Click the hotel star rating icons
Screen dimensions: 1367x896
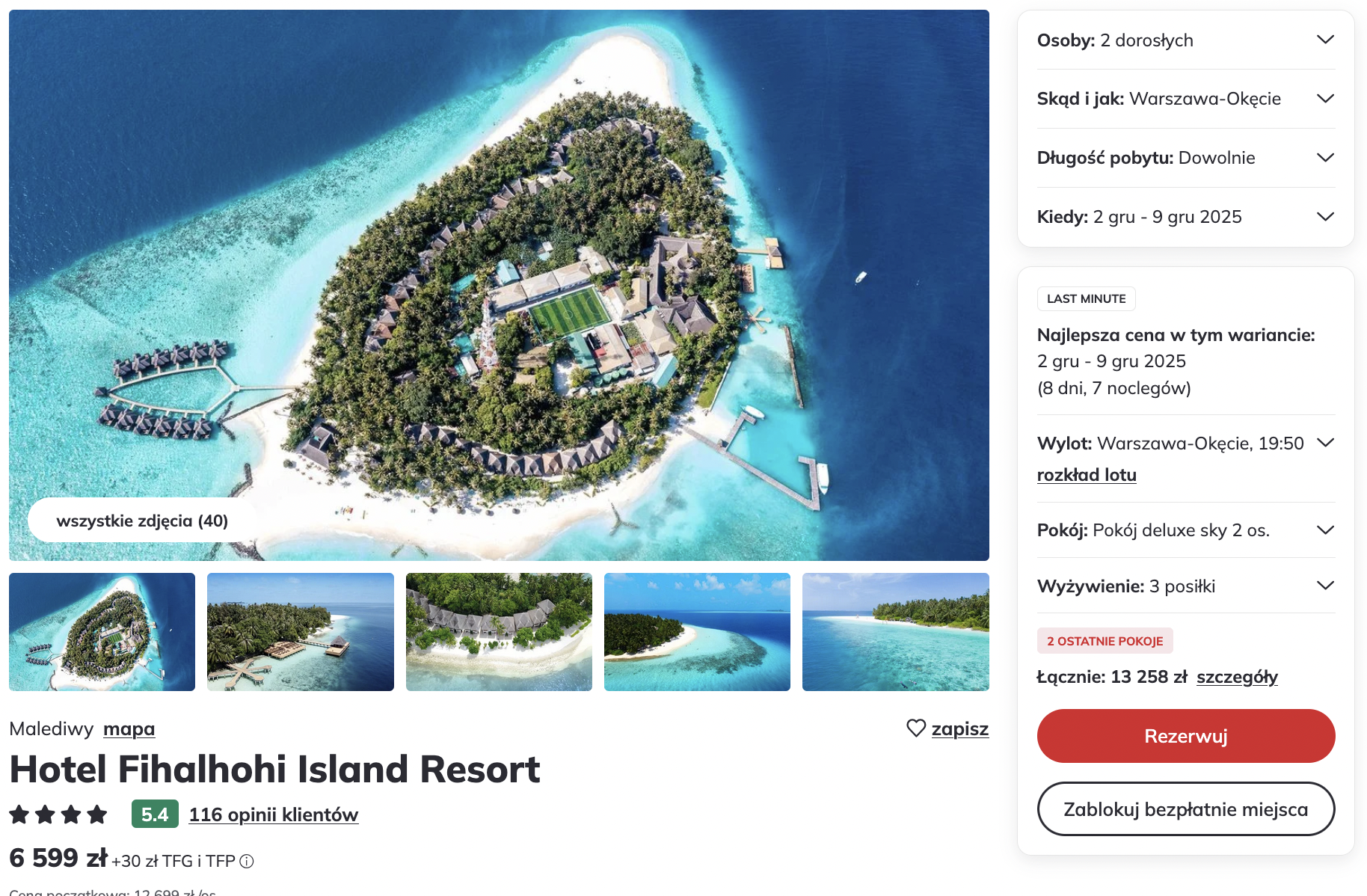(58, 814)
